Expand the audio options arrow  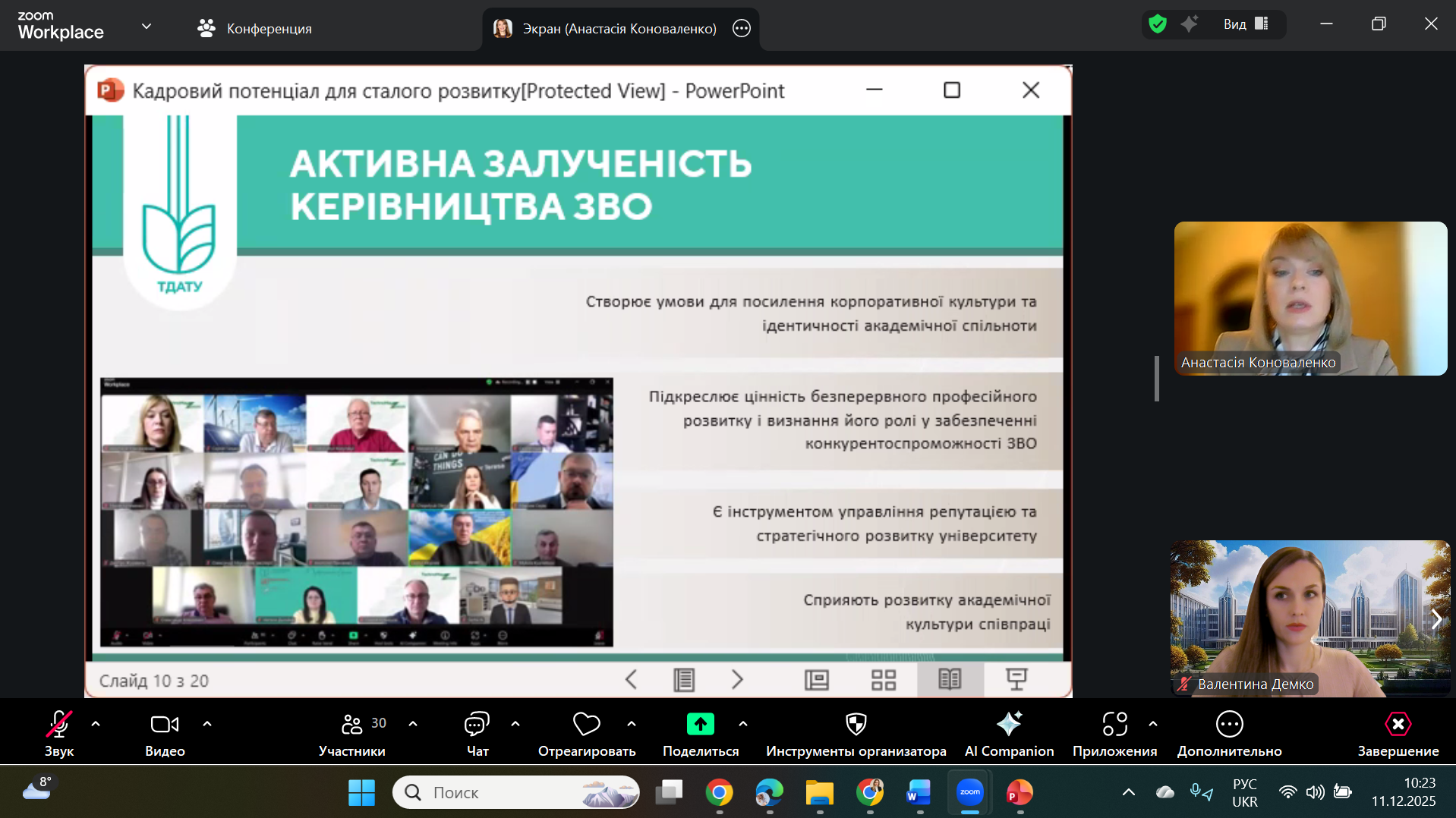[96, 724]
